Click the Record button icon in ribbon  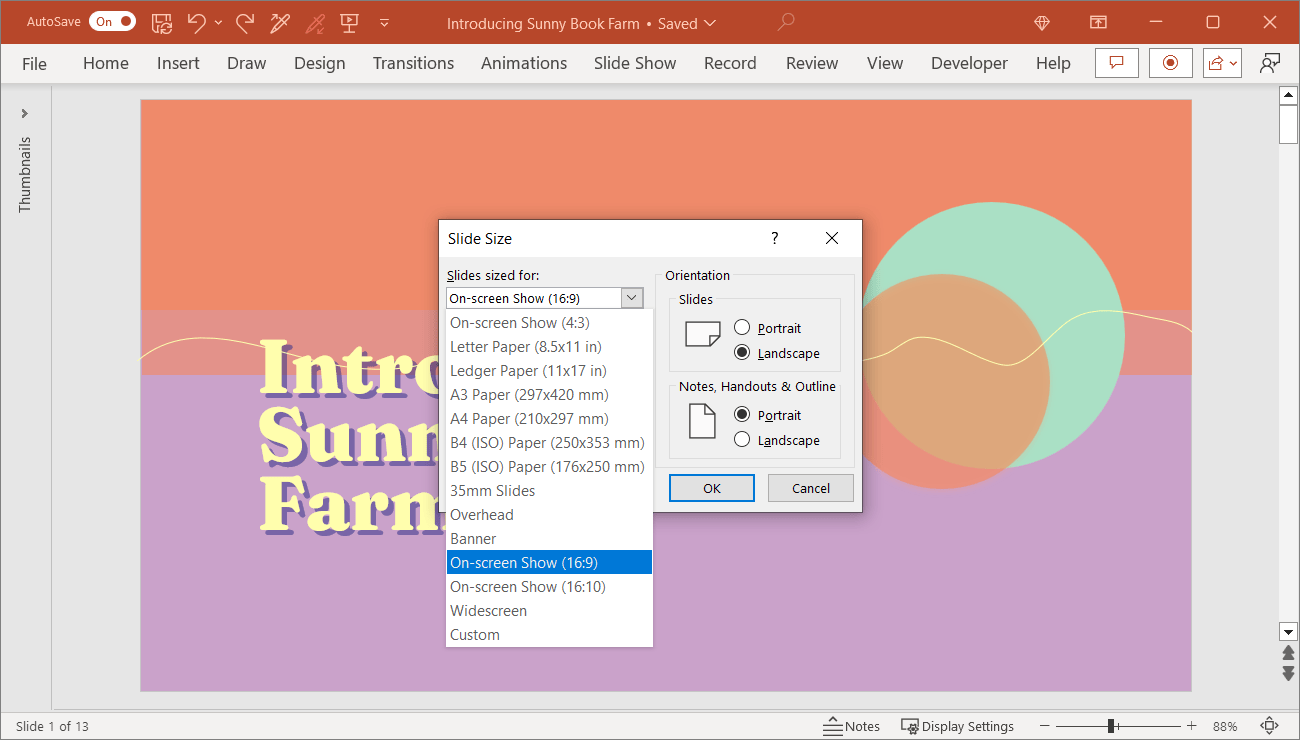click(x=1170, y=63)
